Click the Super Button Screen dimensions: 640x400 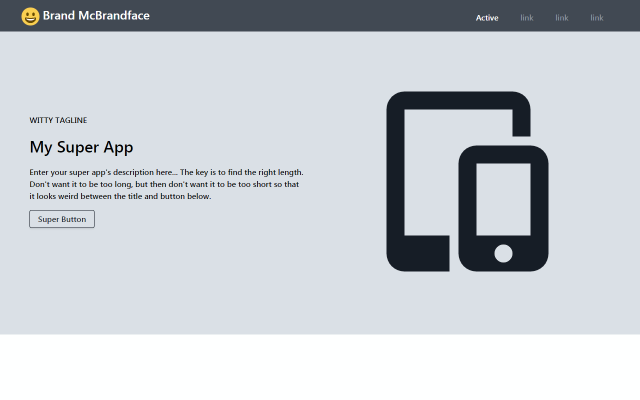point(62,219)
